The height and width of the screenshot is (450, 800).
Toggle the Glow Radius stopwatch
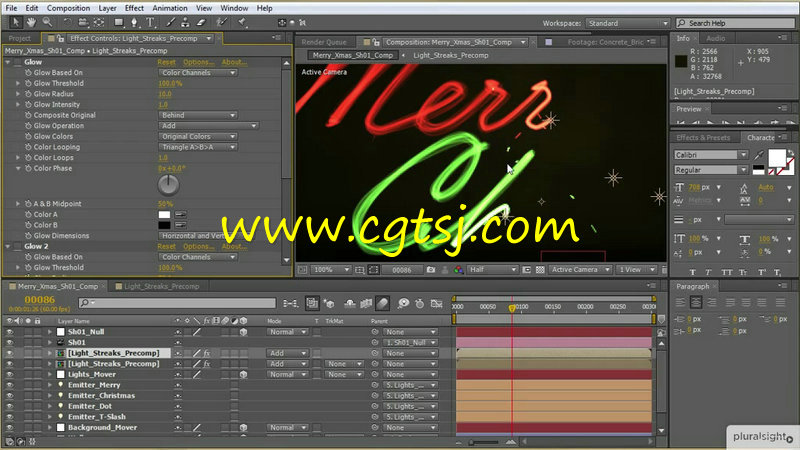tap(28, 94)
